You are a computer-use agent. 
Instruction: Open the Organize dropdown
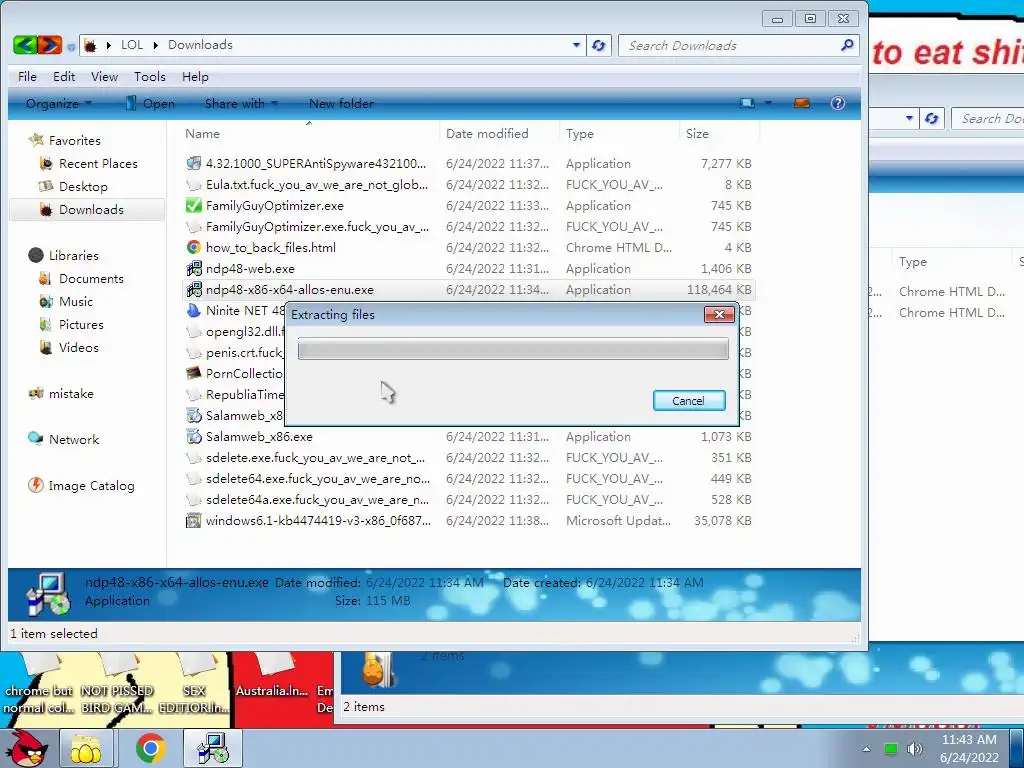pyautogui.click(x=58, y=103)
